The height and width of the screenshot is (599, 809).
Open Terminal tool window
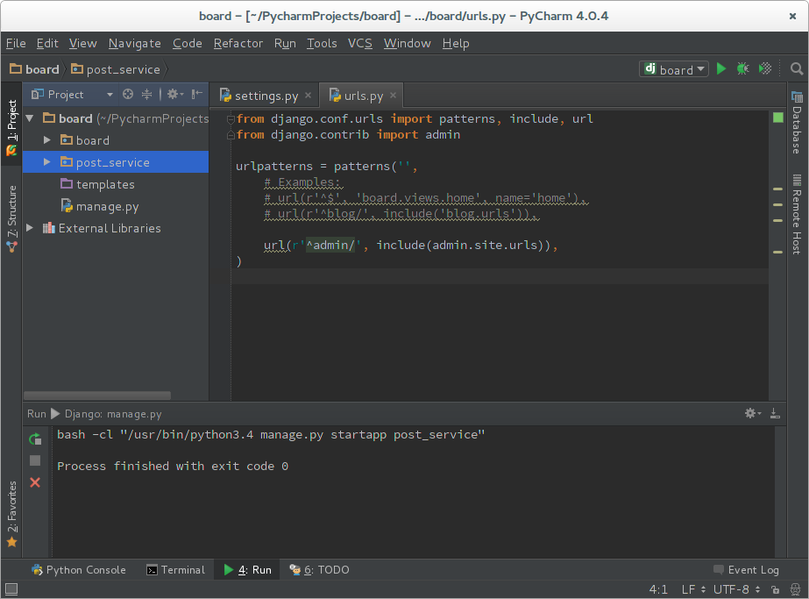pyautogui.click(x=175, y=570)
